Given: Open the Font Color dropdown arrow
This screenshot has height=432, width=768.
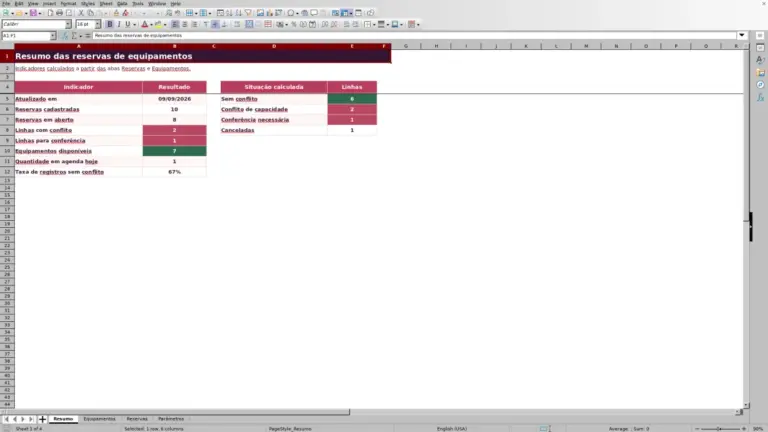Looking at the screenshot, I should [x=151, y=24].
